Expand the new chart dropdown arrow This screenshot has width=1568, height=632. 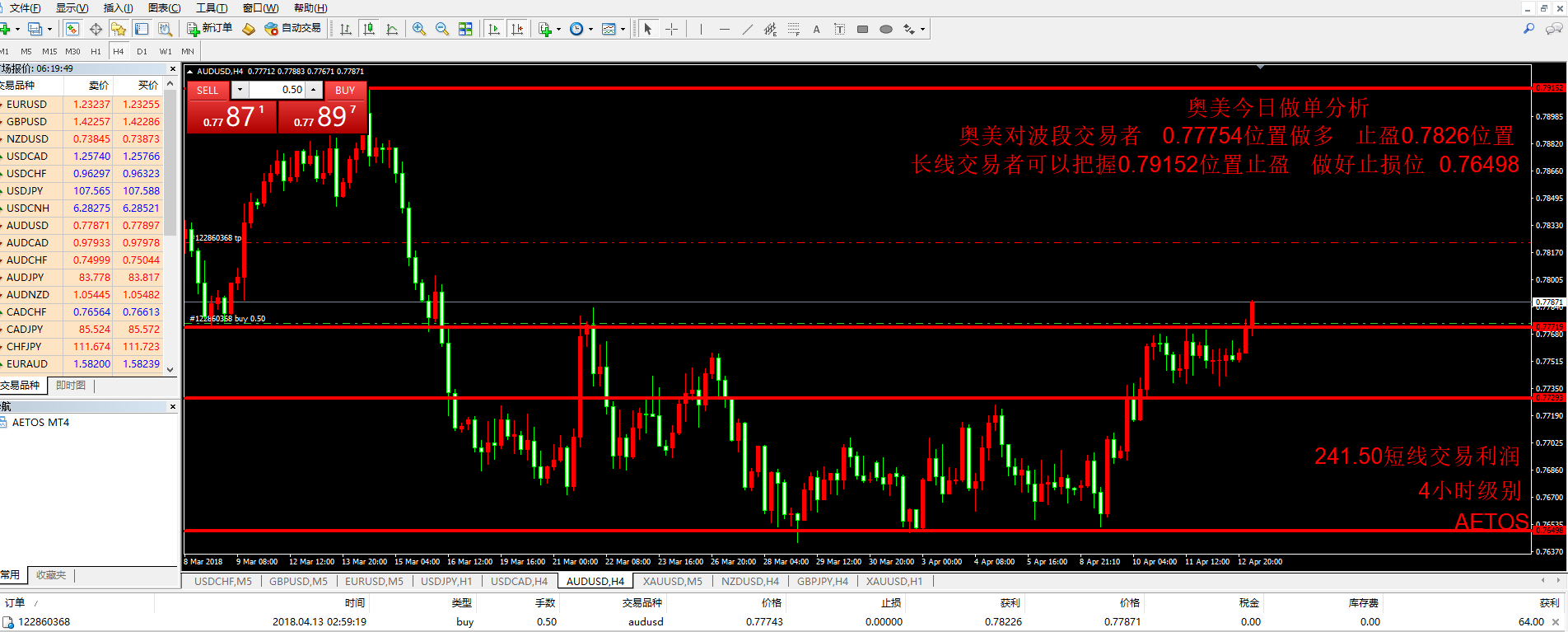click(x=16, y=29)
